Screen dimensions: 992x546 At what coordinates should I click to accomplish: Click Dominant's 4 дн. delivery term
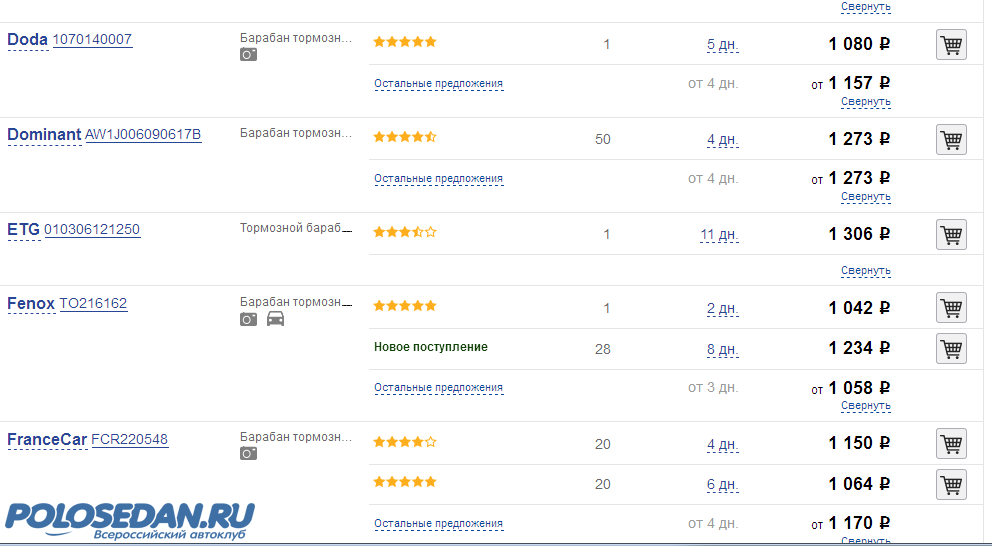[x=722, y=140]
